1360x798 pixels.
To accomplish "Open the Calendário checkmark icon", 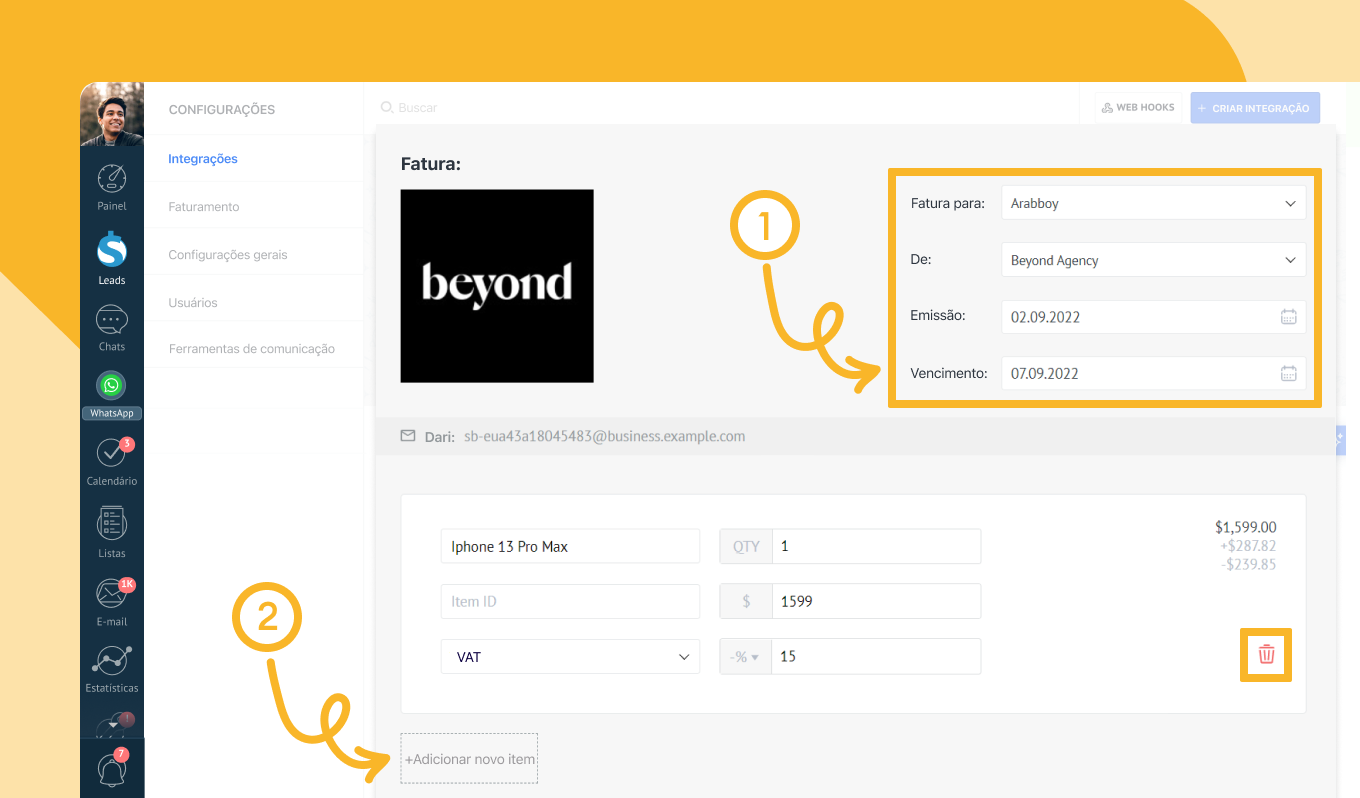I will [x=112, y=453].
